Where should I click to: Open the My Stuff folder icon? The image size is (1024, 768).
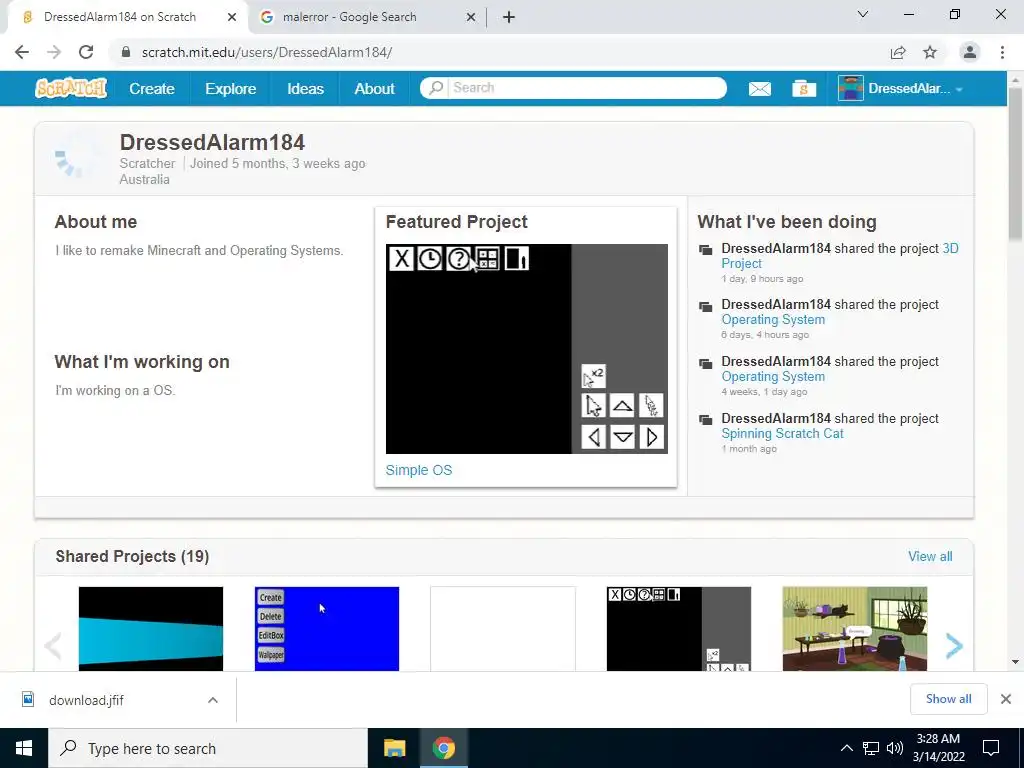(804, 89)
